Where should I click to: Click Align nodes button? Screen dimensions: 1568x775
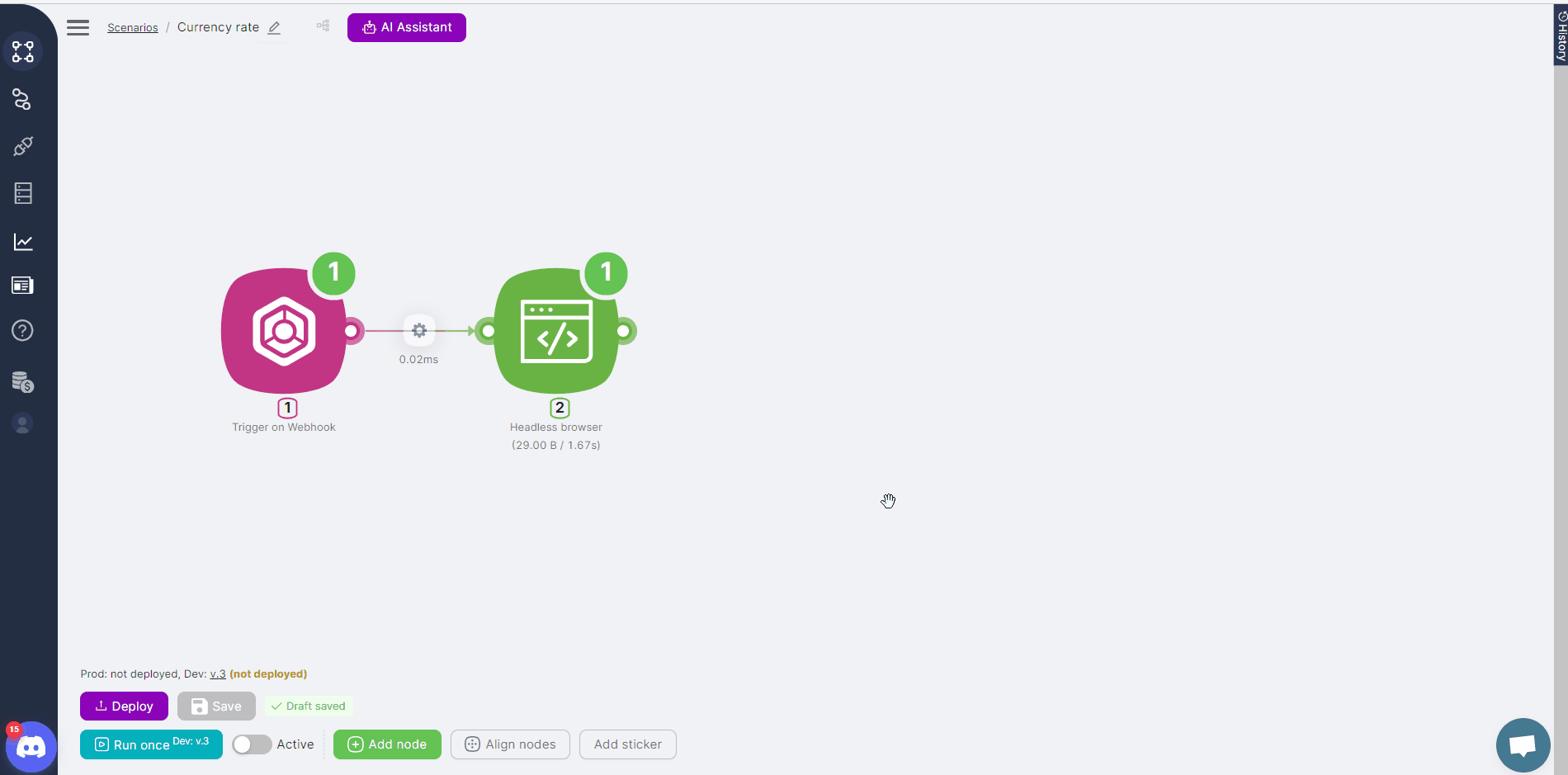click(x=510, y=744)
